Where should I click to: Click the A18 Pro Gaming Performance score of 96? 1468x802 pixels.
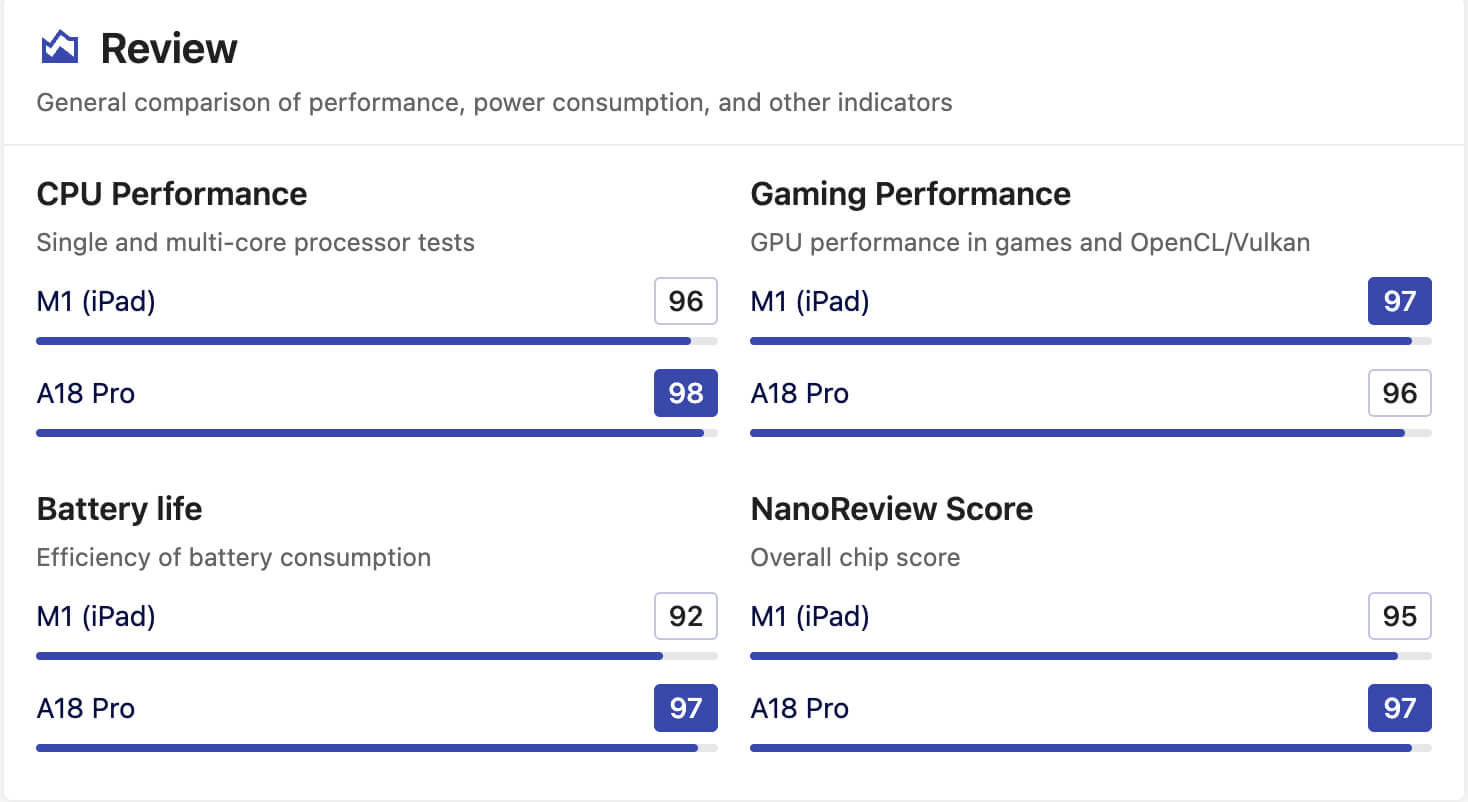pyautogui.click(x=1399, y=393)
